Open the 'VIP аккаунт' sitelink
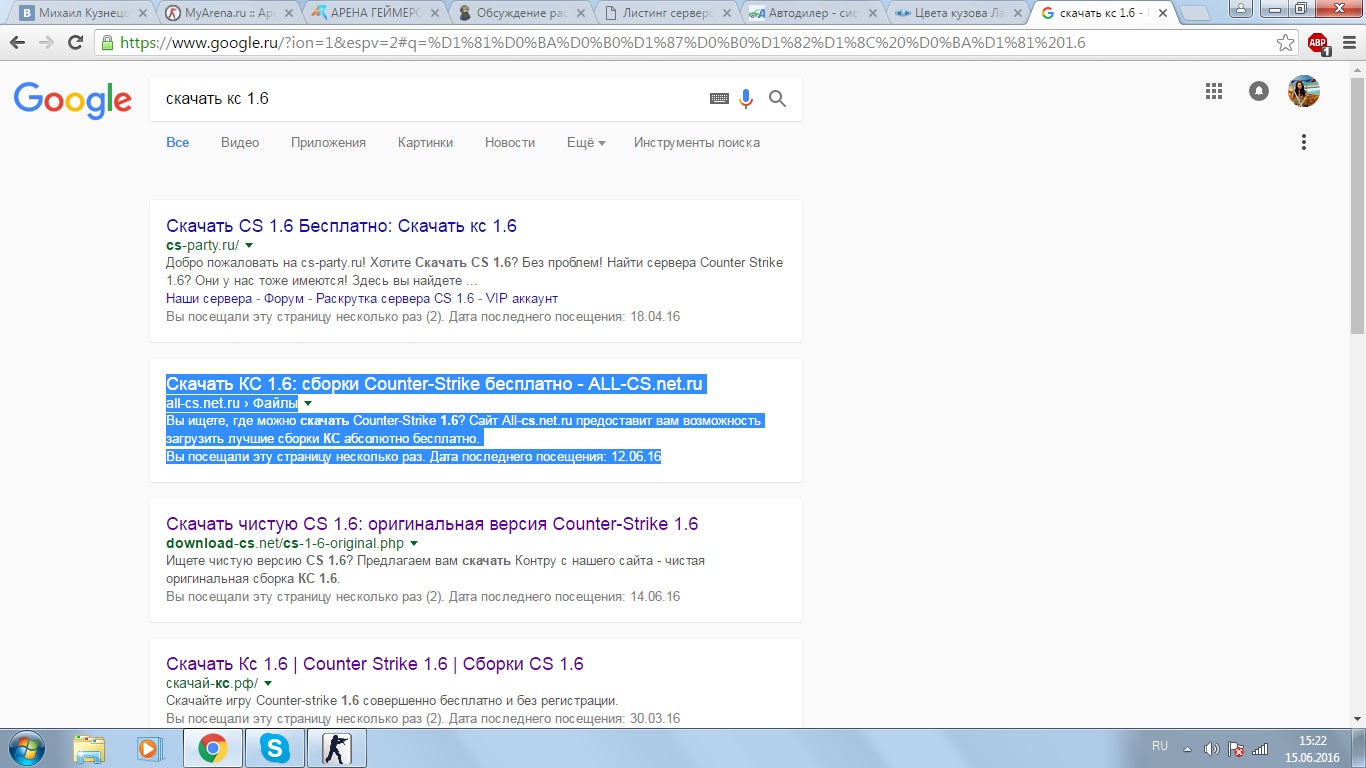 [524, 299]
